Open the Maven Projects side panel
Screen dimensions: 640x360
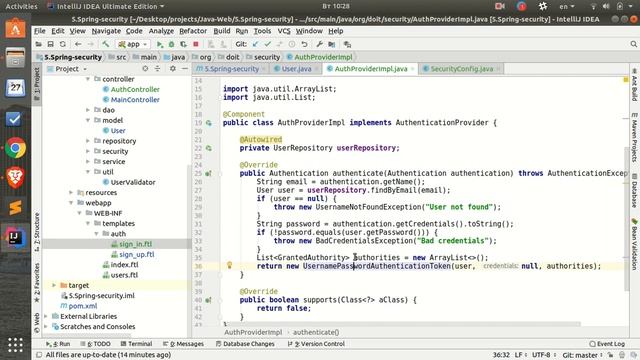pyautogui.click(x=634, y=138)
